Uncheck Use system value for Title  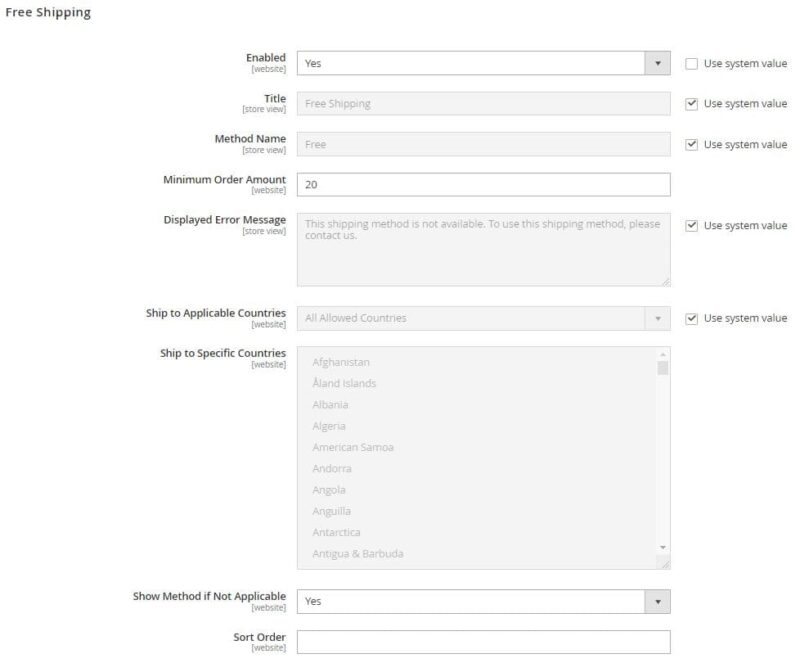(x=691, y=104)
